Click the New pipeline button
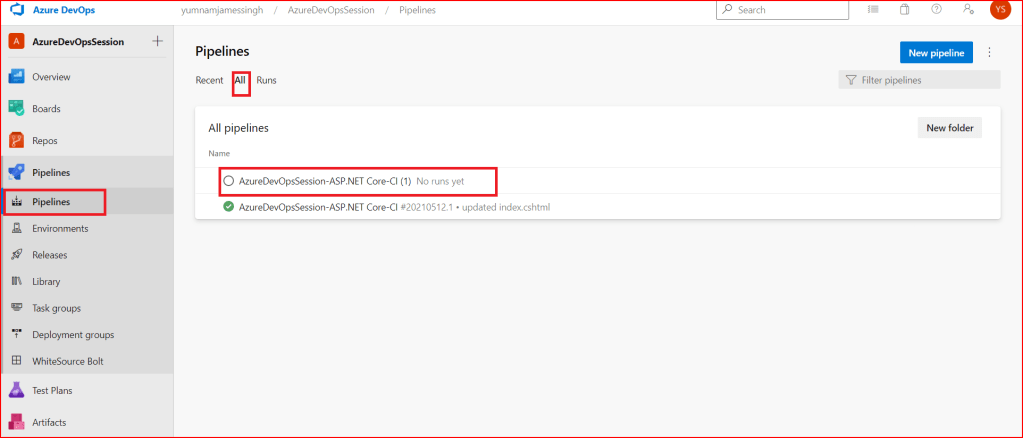Screen dimensions: 1023x438 pos(935,52)
